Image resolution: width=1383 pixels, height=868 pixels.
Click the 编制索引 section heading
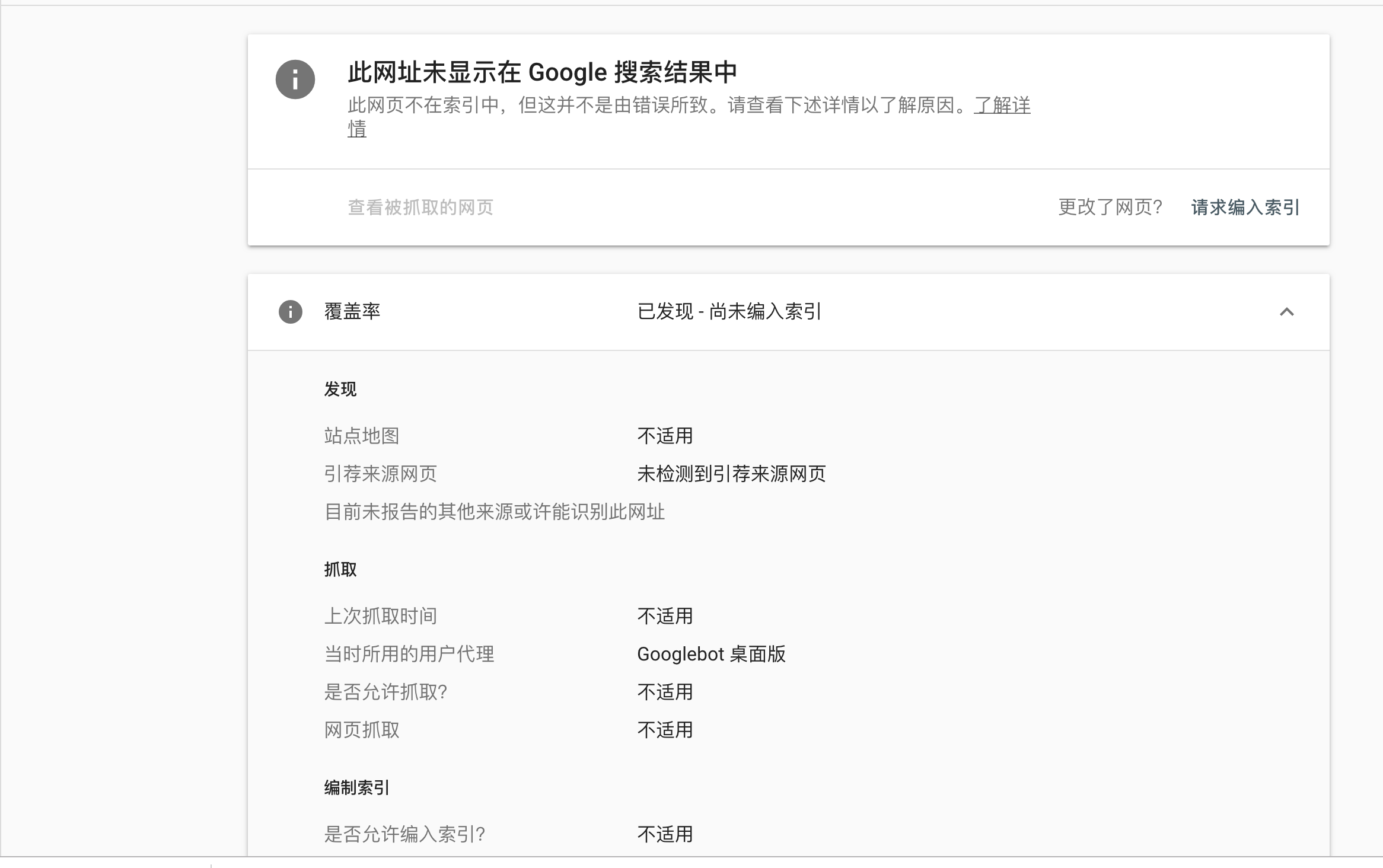356,787
